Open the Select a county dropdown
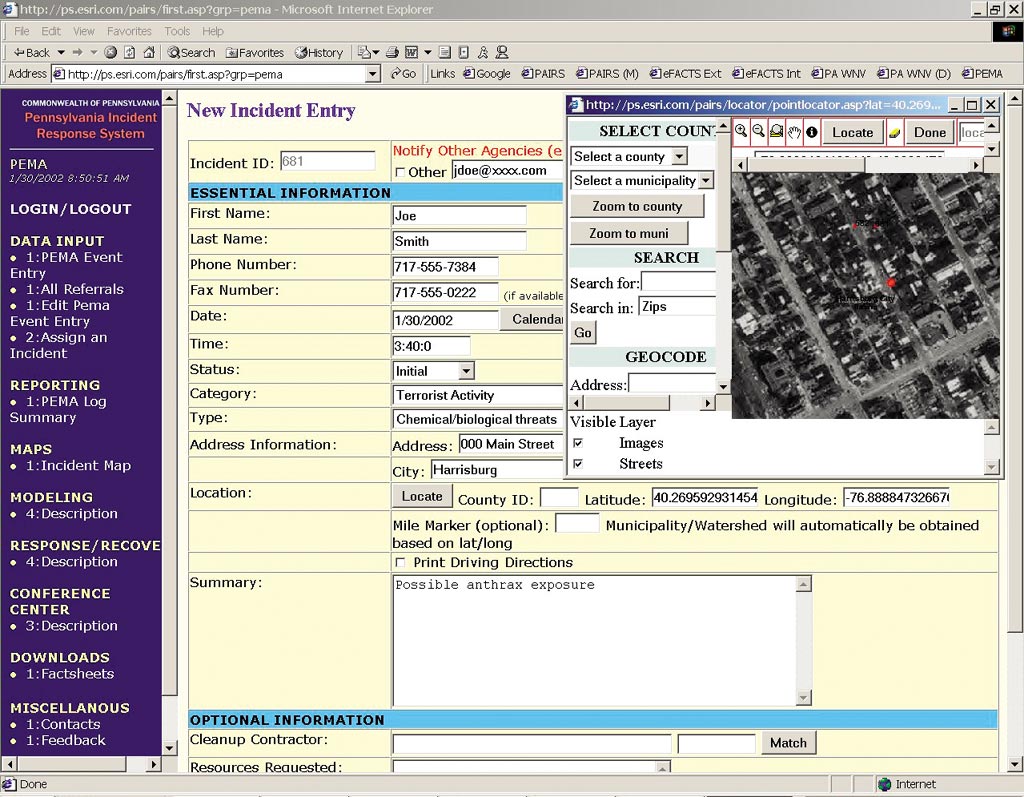This screenshot has height=797, width=1024. click(x=679, y=157)
